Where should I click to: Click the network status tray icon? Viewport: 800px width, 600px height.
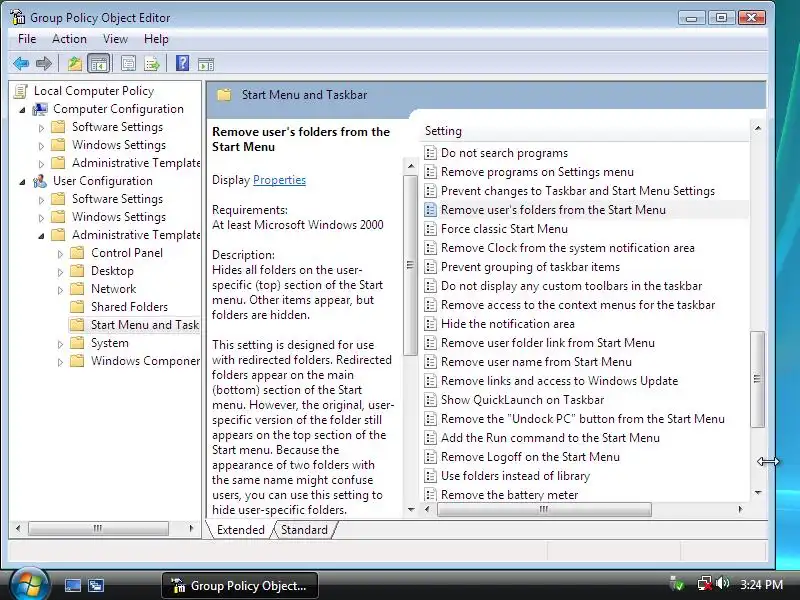click(705, 584)
